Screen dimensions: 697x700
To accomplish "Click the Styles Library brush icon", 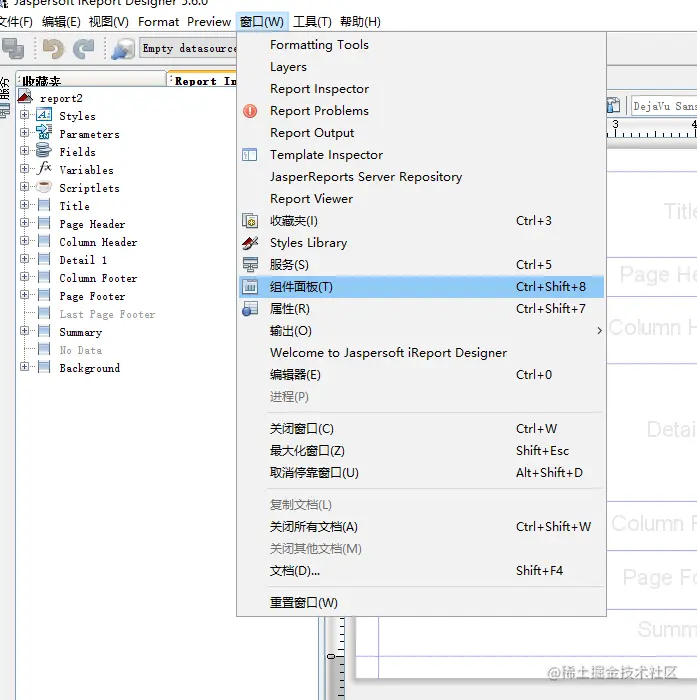I will tap(250, 243).
